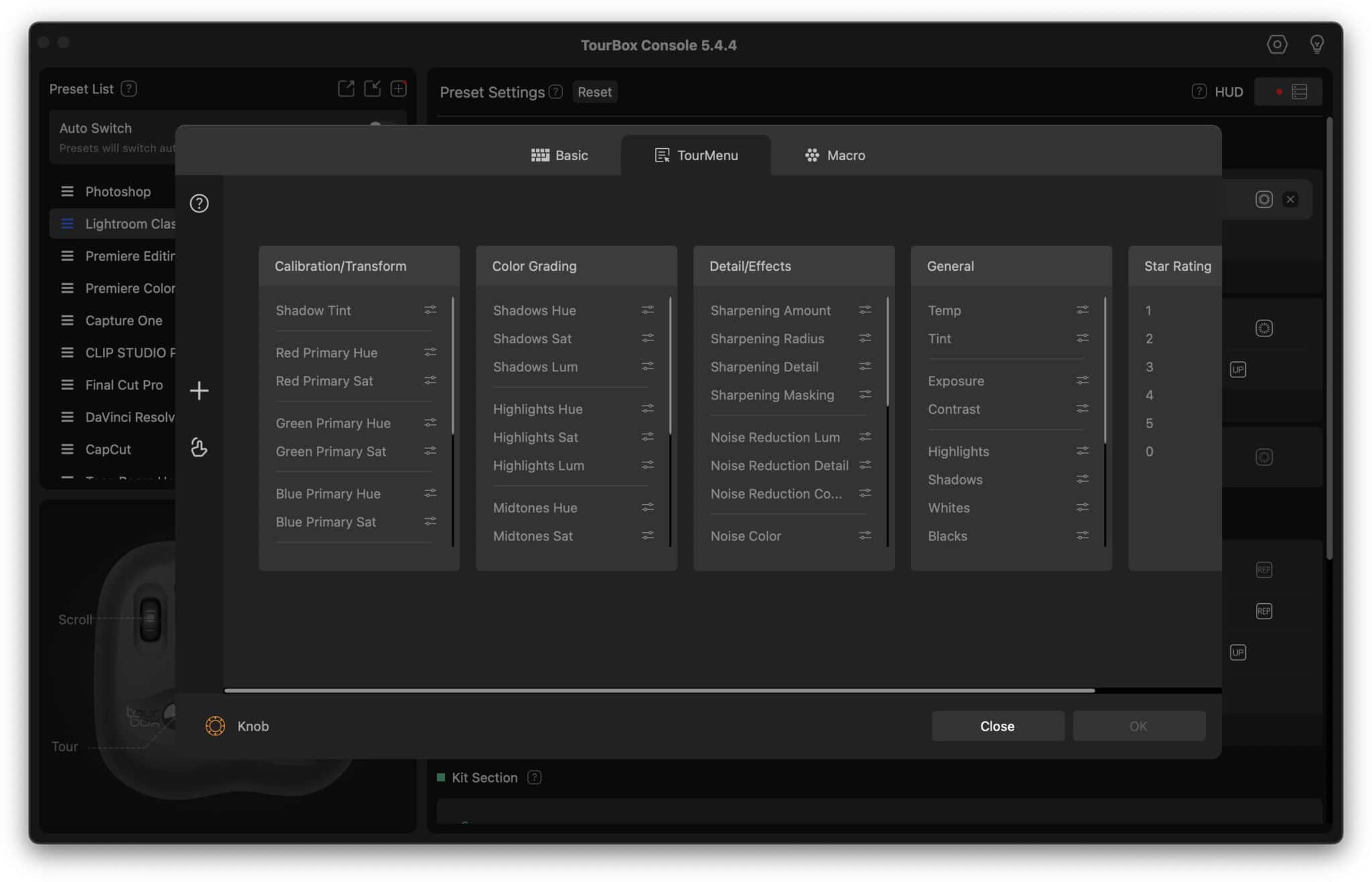Create a new preset with the plus icon
Screen dimensions: 1372x882
click(399, 88)
